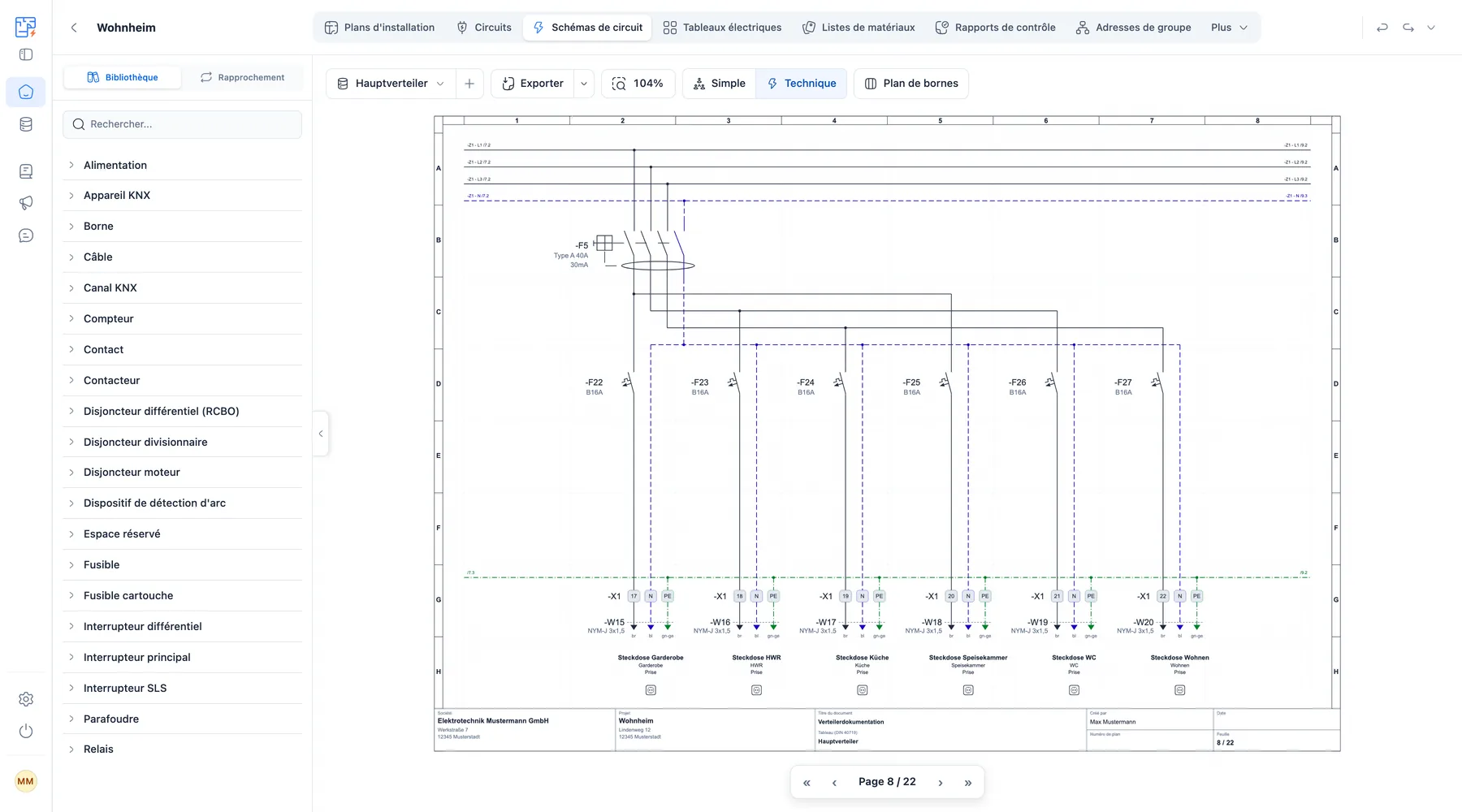Image resolution: width=1462 pixels, height=812 pixels.
Task: Open the home projects icon
Action: point(26,92)
